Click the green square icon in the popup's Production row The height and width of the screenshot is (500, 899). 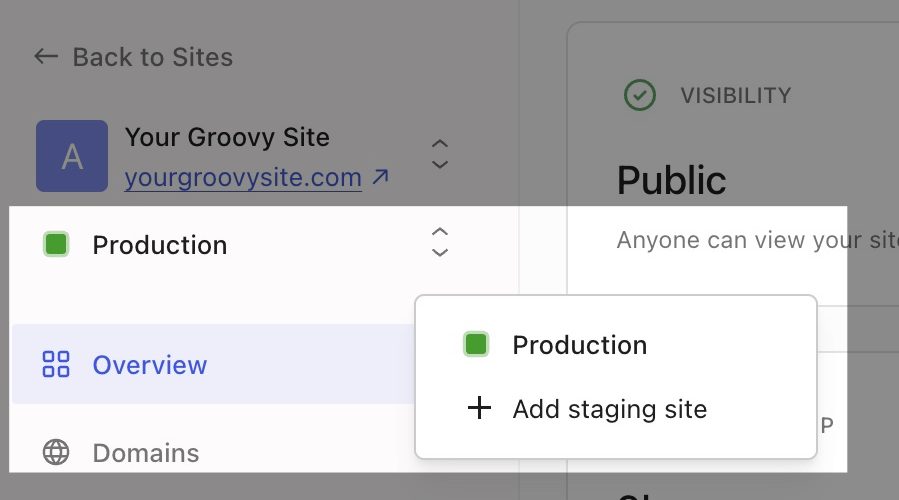click(476, 344)
